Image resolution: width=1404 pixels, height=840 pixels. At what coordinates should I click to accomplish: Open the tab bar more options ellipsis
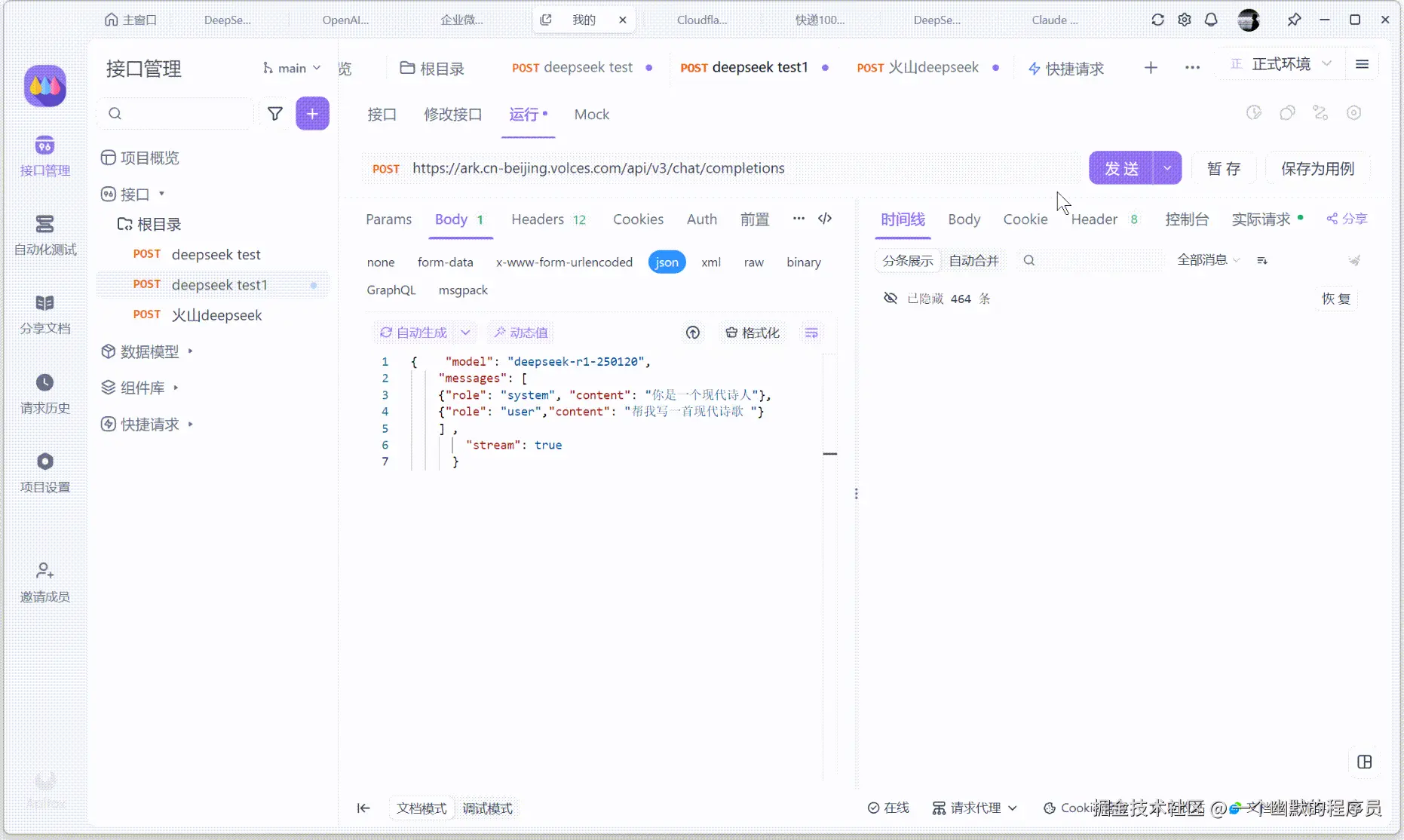(1192, 68)
